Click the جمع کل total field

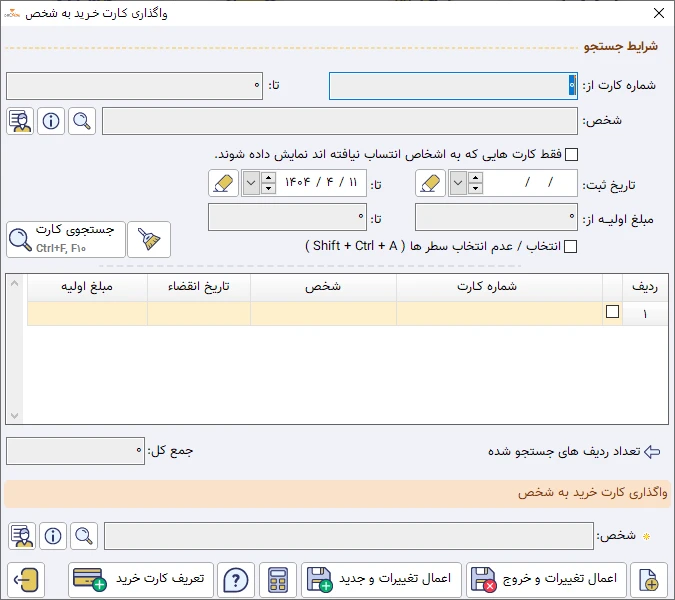tap(75, 451)
